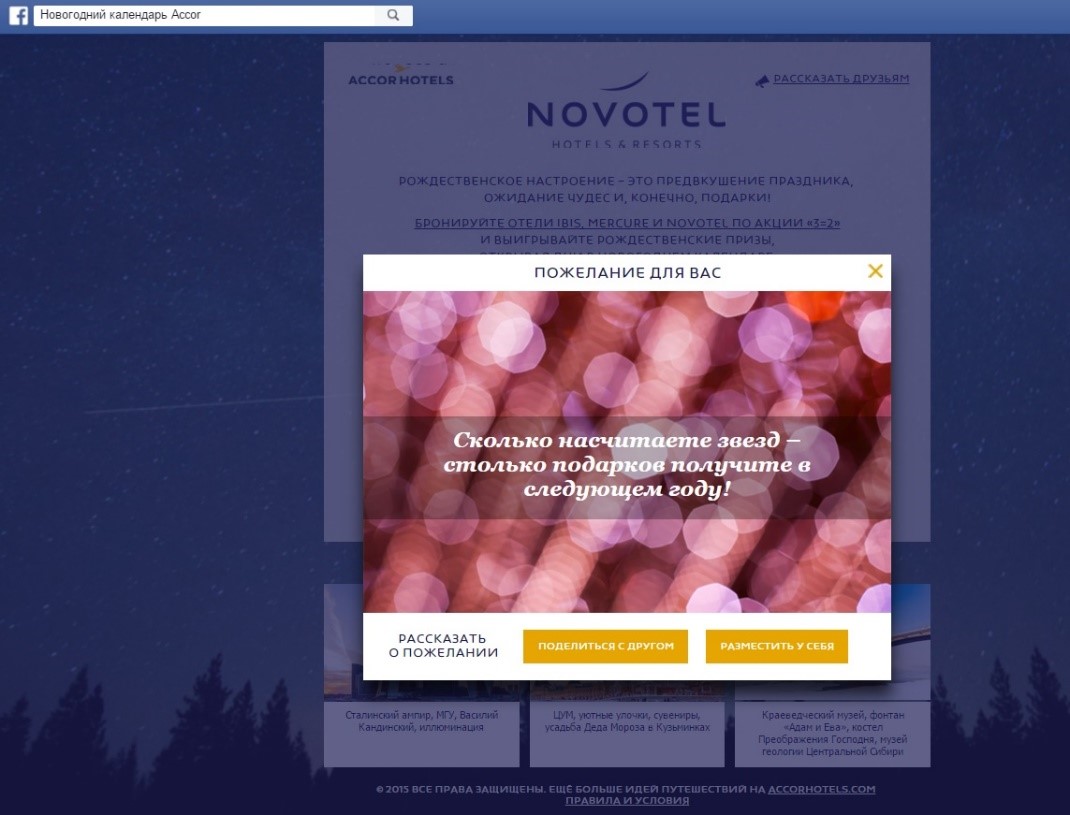
Task: Open the Facebook logo icon
Action: pyautogui.click(x=18, y=15)
